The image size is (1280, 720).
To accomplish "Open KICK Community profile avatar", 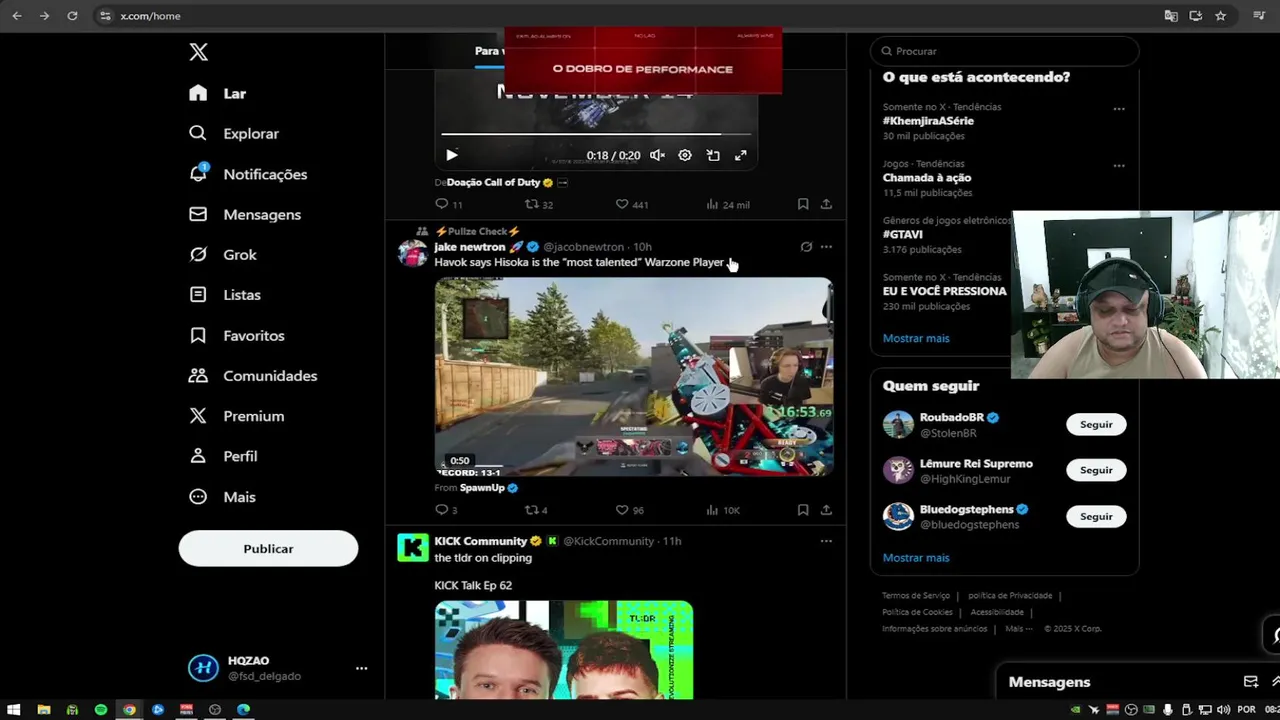I will click(412, 547).
